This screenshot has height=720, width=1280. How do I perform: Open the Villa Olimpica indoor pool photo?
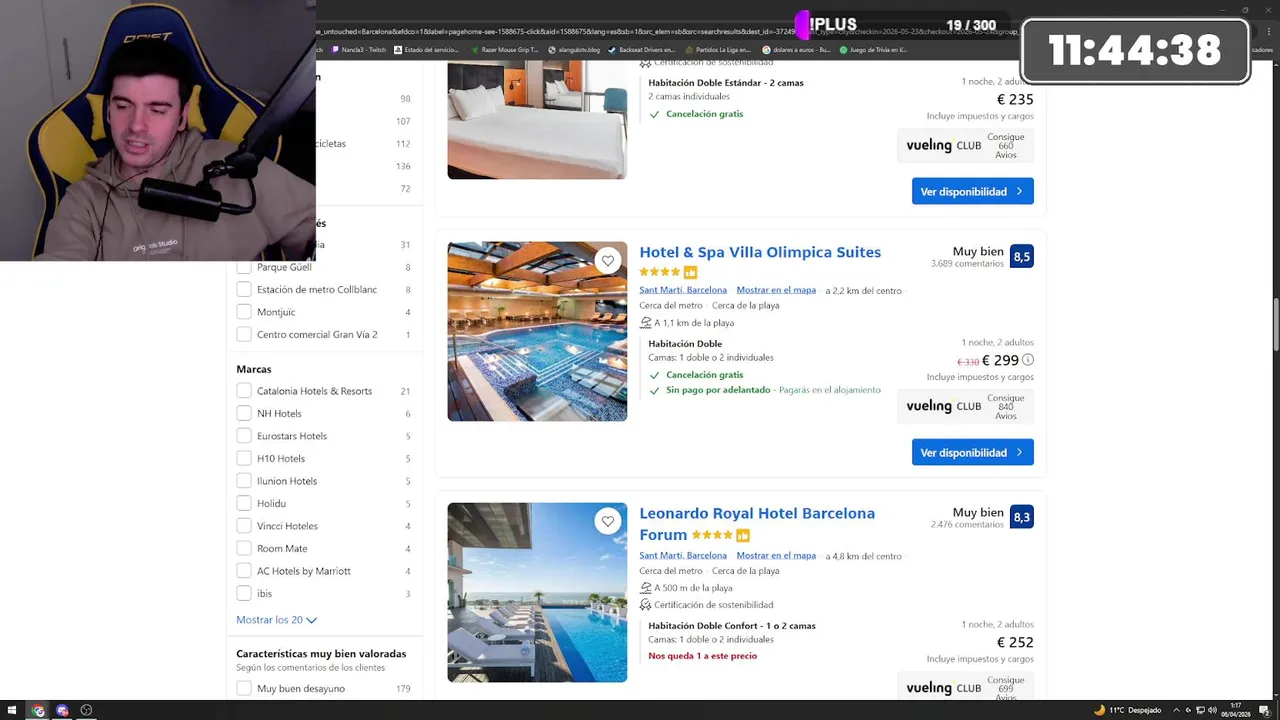pyautogui.click(x=537, y=331)
